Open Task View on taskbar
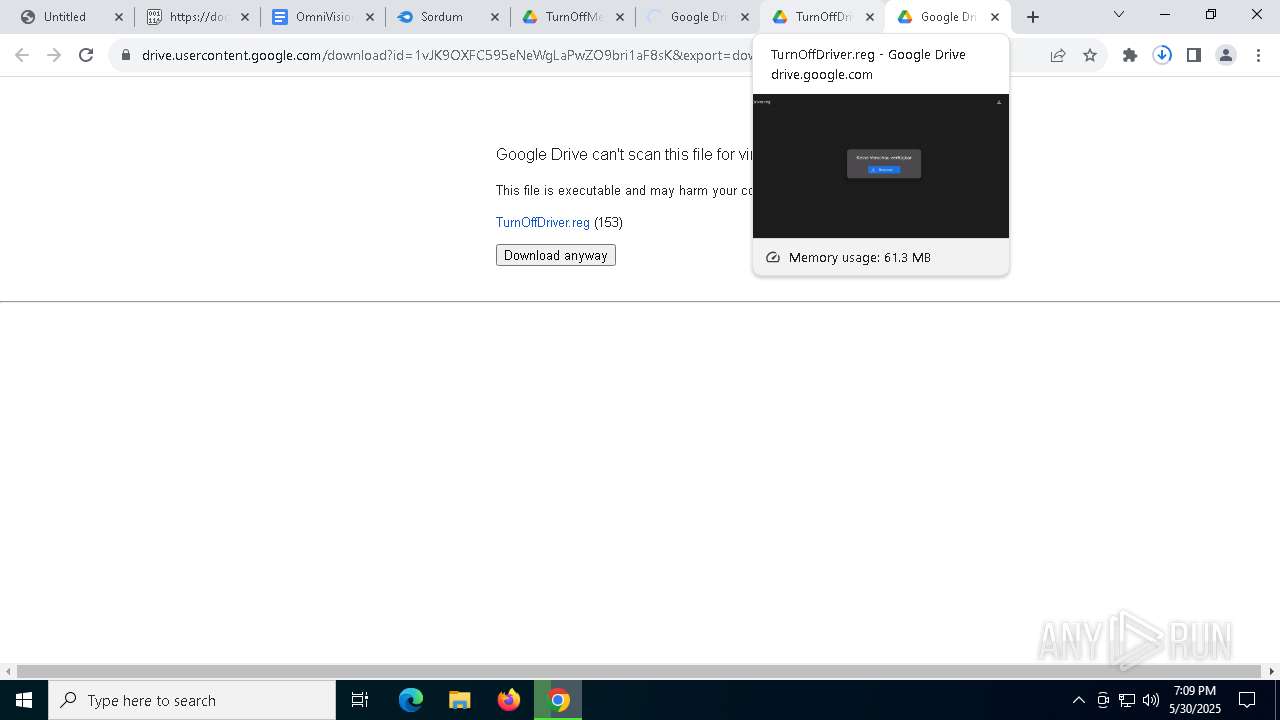Screen dimensions: 1280x720 360,700
